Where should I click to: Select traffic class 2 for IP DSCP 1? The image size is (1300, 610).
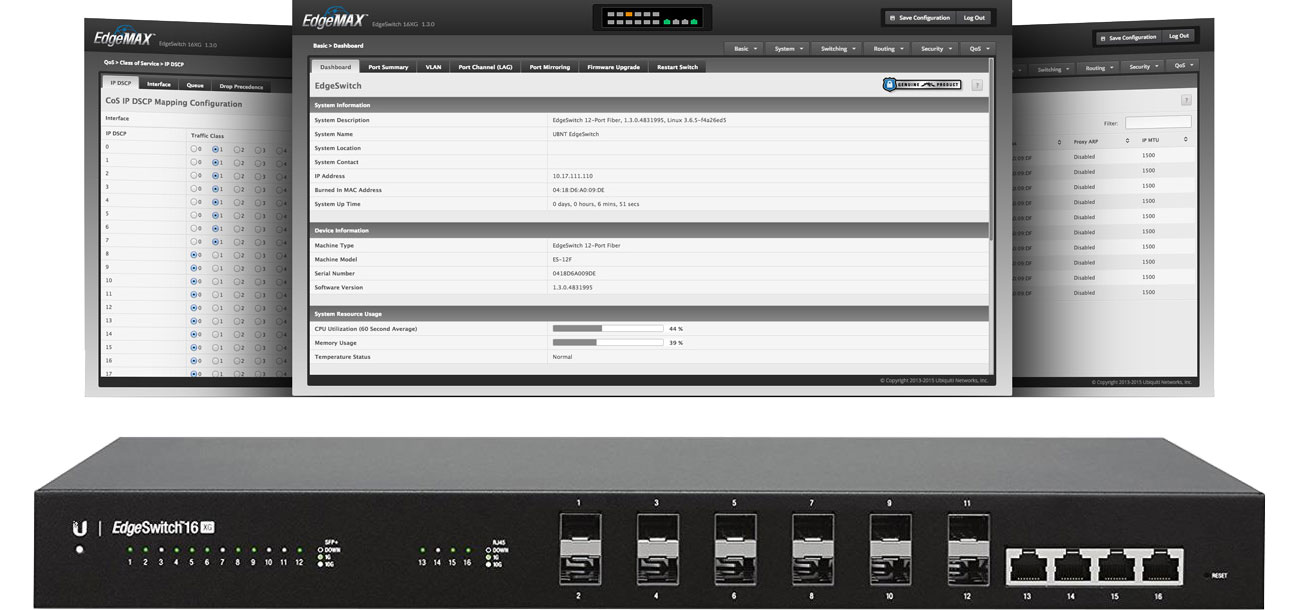click(237, 163)
